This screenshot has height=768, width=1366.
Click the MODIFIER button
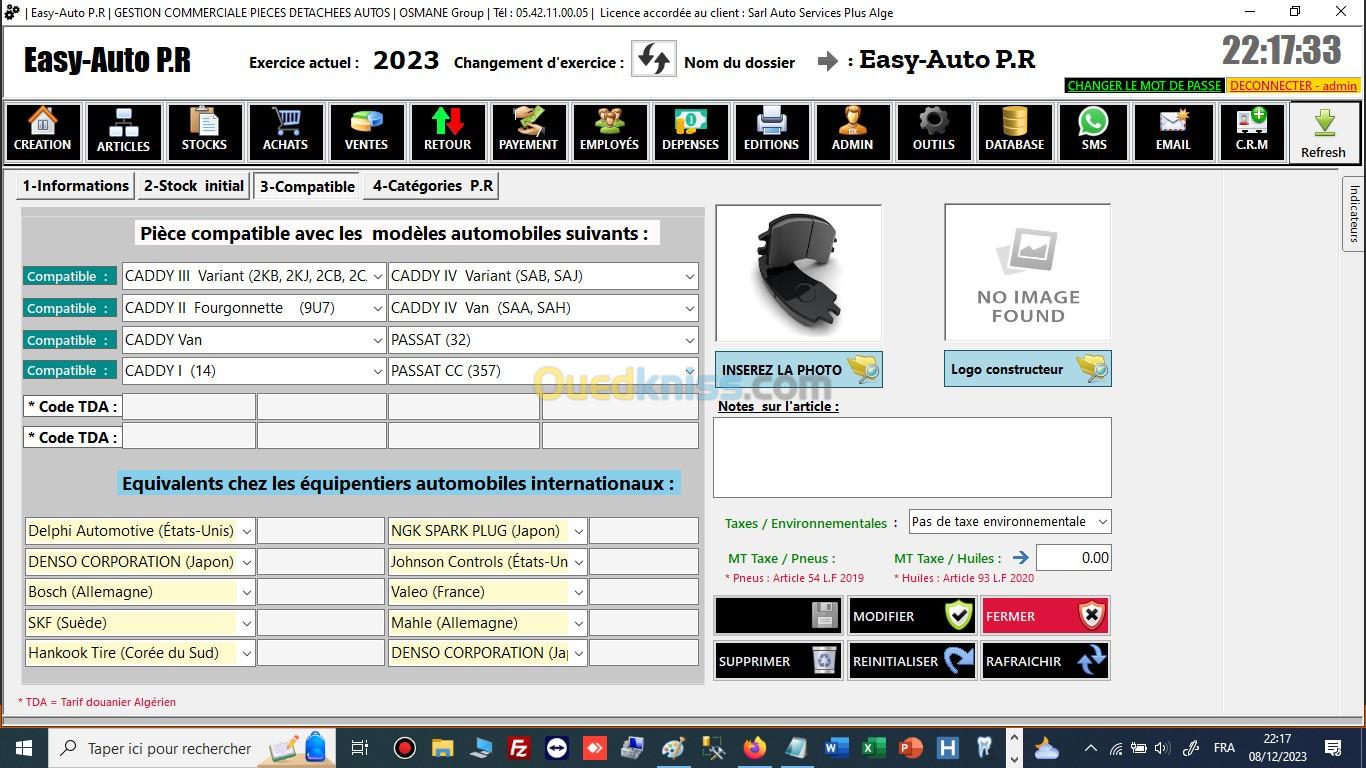point(911,616)
